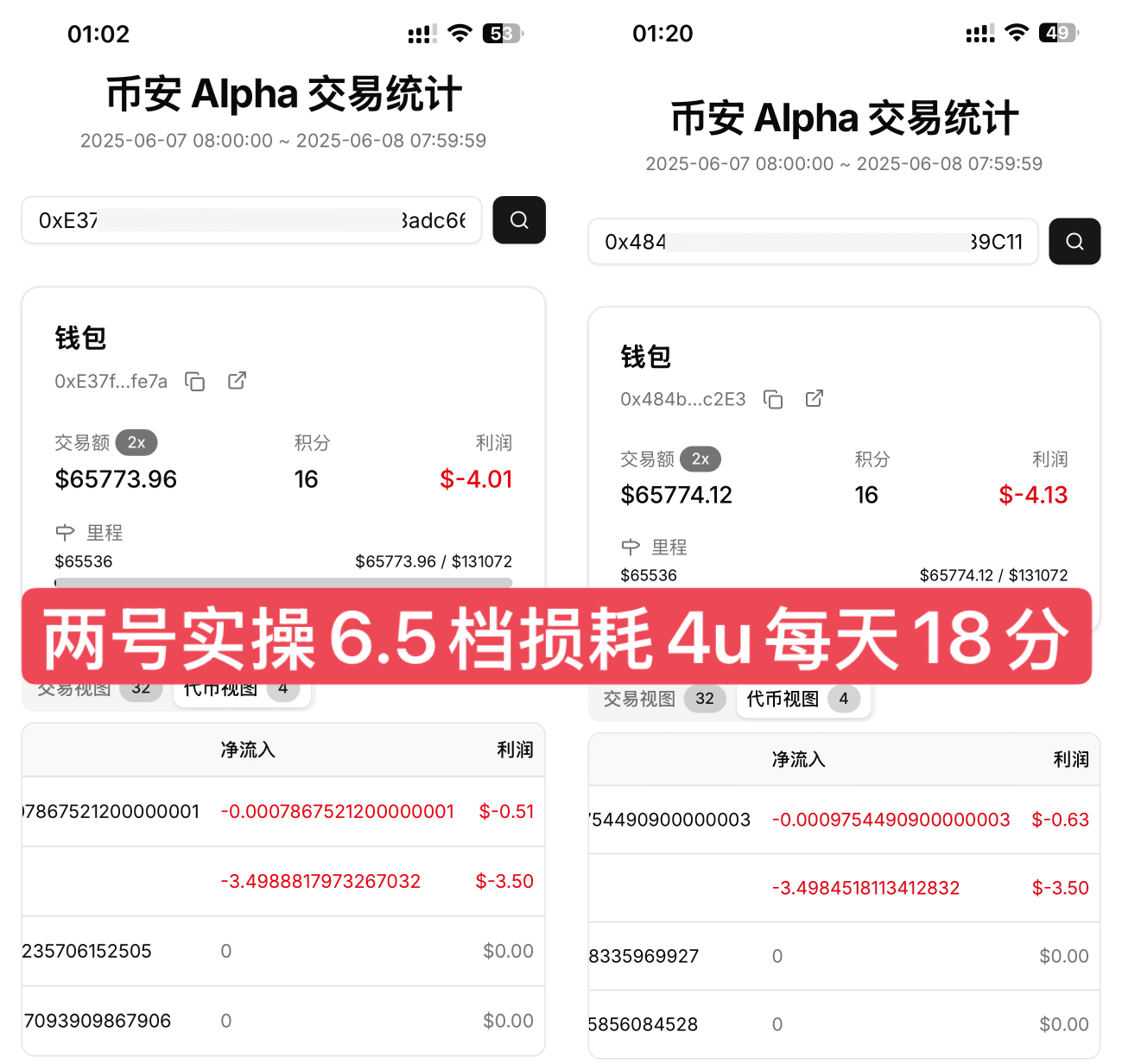Copy wallet address 0xE37f...fe7a
The image size is (1122, 1064).
point(195,382)
